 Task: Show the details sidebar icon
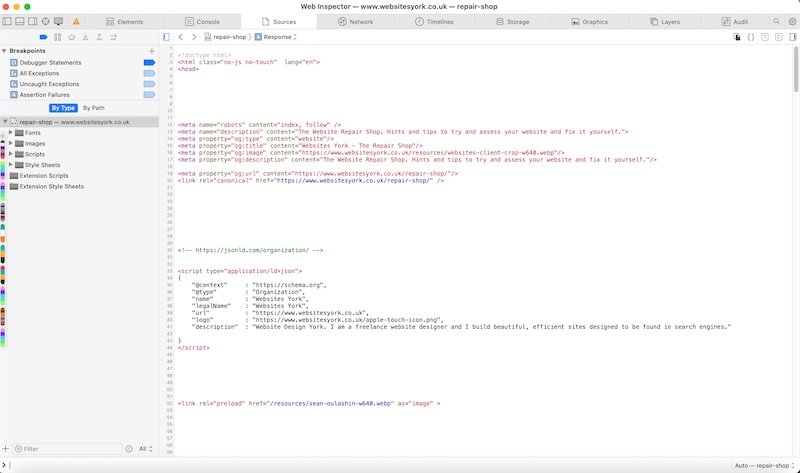[792, 37]
